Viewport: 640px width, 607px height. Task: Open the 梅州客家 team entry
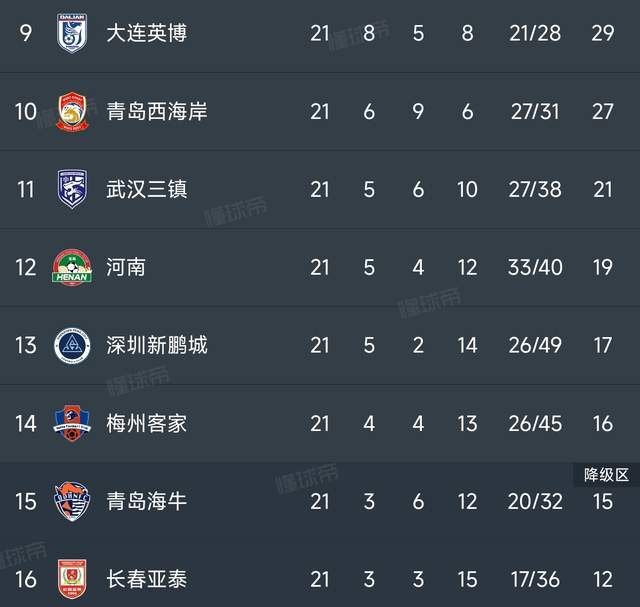tap(146, 423)
